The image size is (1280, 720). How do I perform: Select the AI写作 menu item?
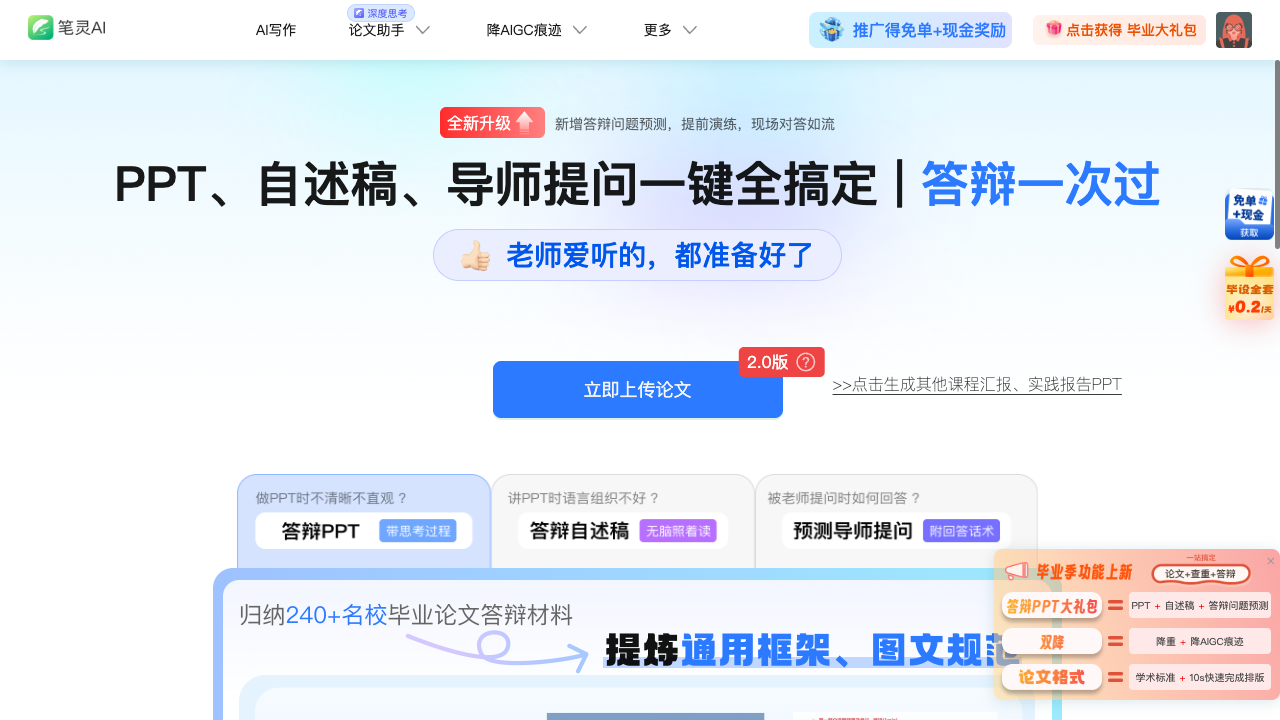pos(276,30)
